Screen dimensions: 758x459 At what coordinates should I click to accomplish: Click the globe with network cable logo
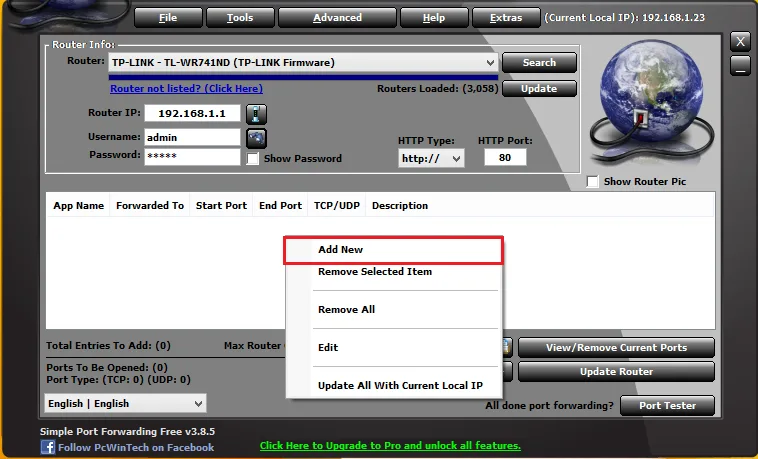point(651,103)
